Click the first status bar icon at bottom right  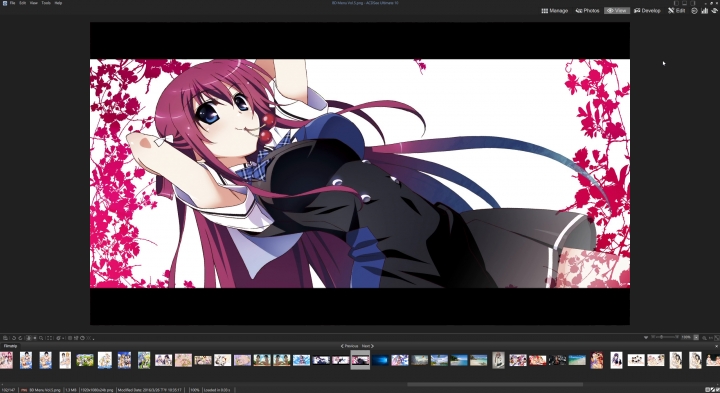[708, 390]
